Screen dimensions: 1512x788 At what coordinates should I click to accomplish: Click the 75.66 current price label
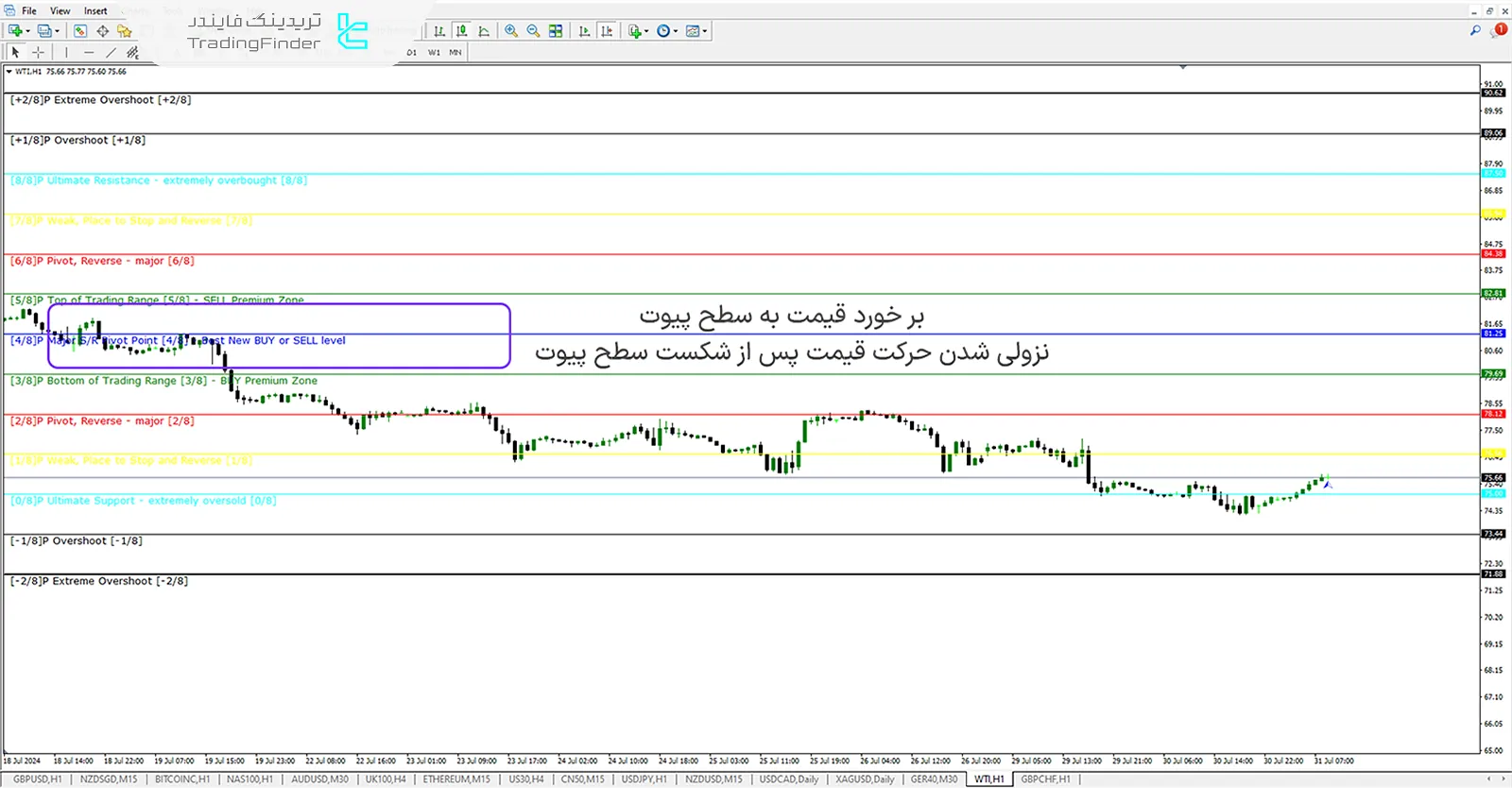[x=1493, y=478]
